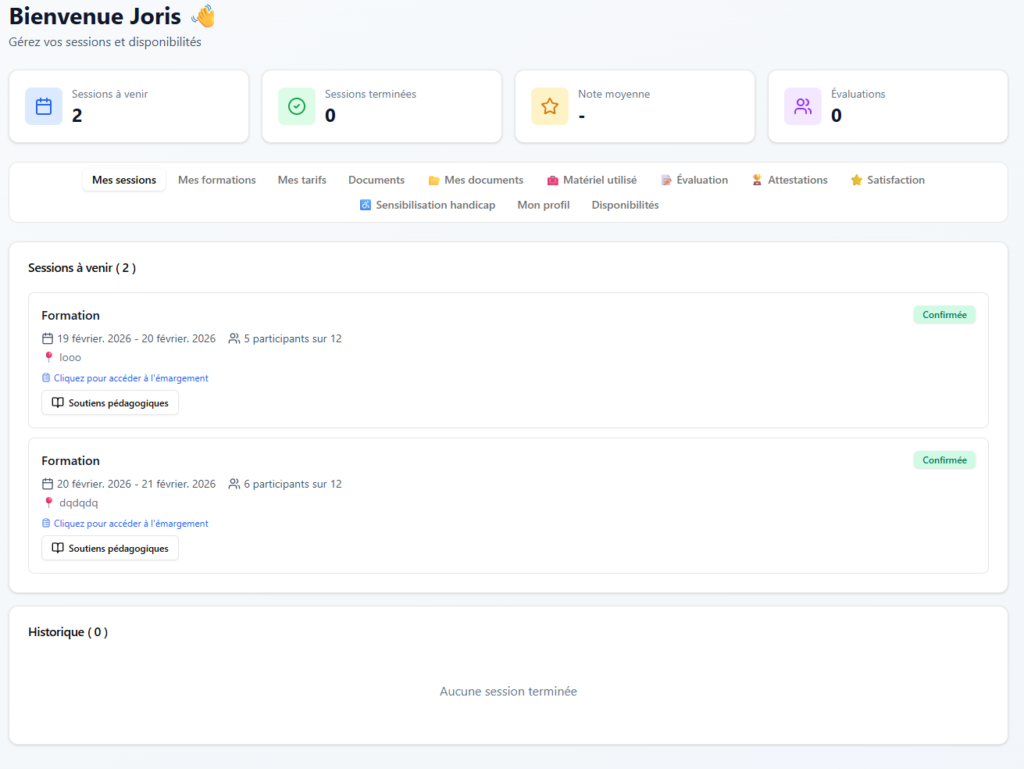Image resolution: width=1024 pixels, height=769 pixels.
Task: Click the Sessions à venir ( 2 ) heading
Action: pyautogui.click(x=82, y=268)
